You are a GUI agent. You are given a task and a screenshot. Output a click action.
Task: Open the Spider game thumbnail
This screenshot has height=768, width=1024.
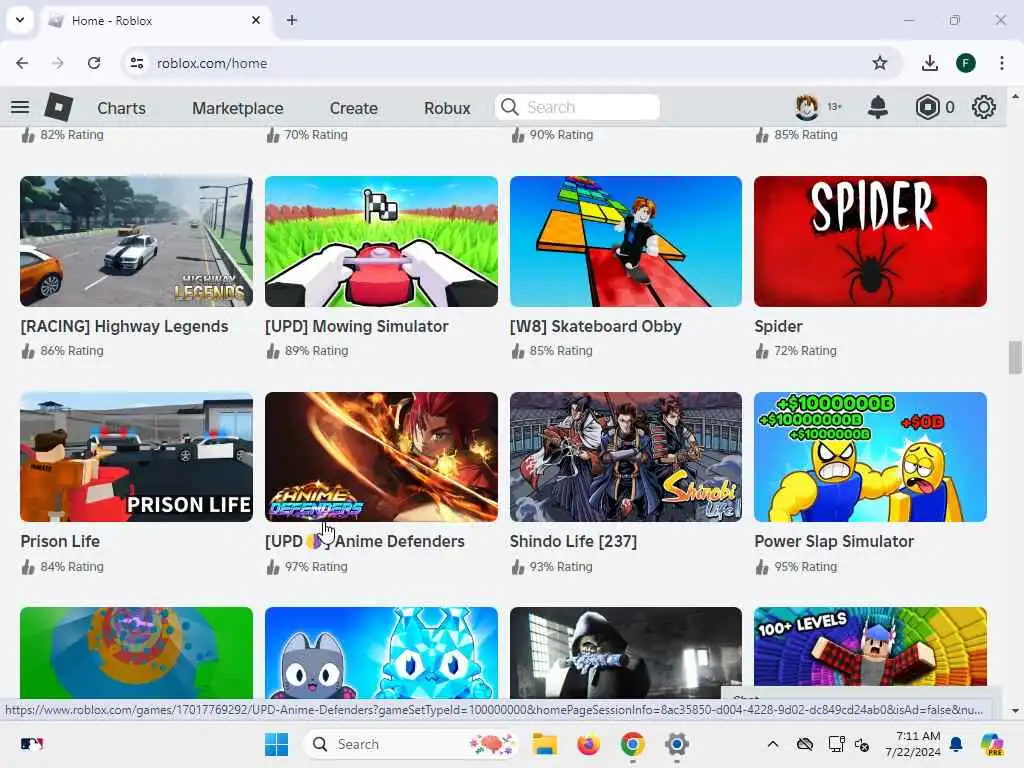[x=870, y=241]
